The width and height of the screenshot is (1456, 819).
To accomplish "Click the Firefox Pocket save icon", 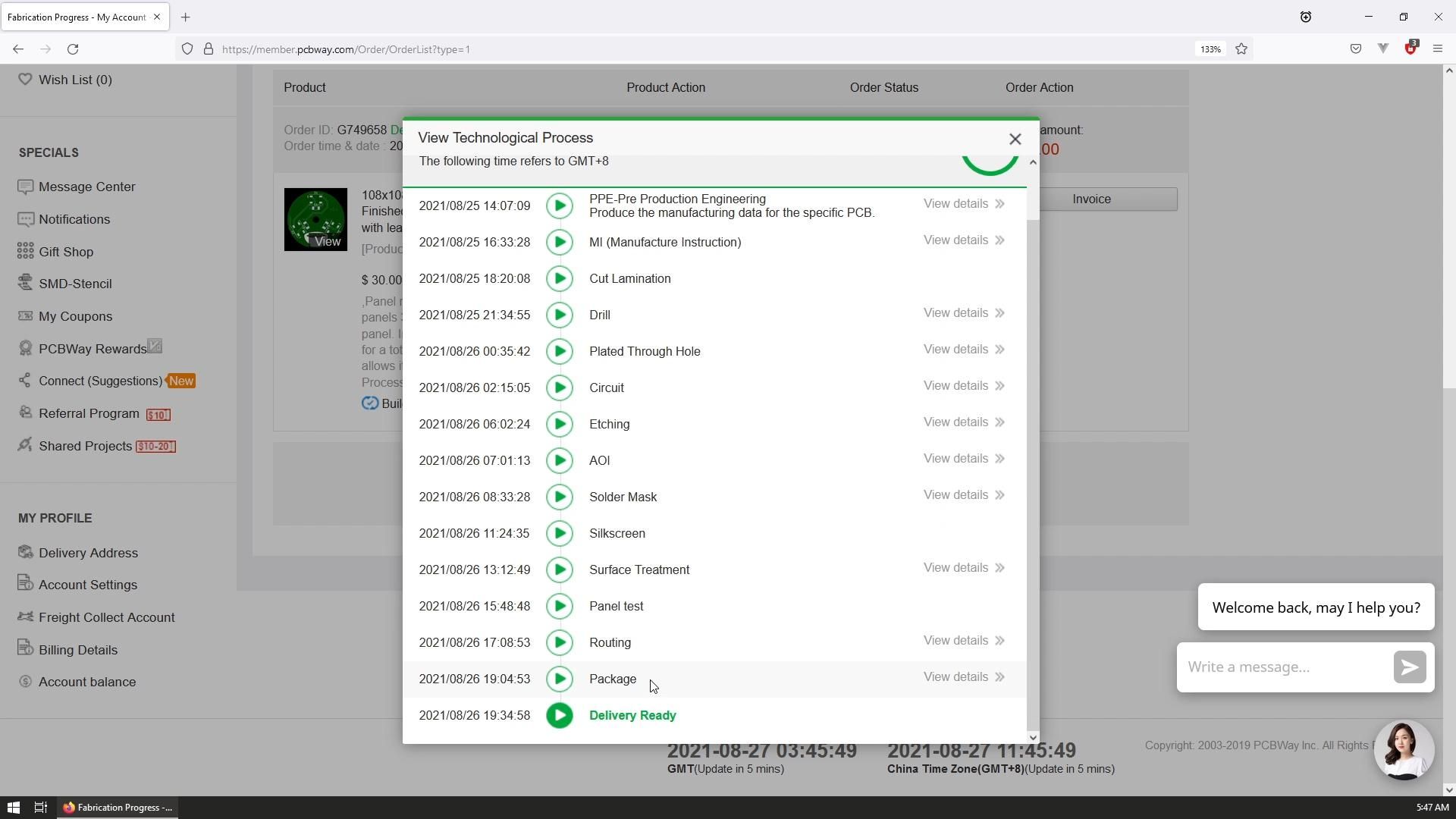I will pyautogui.click(x=1356, y=49).
